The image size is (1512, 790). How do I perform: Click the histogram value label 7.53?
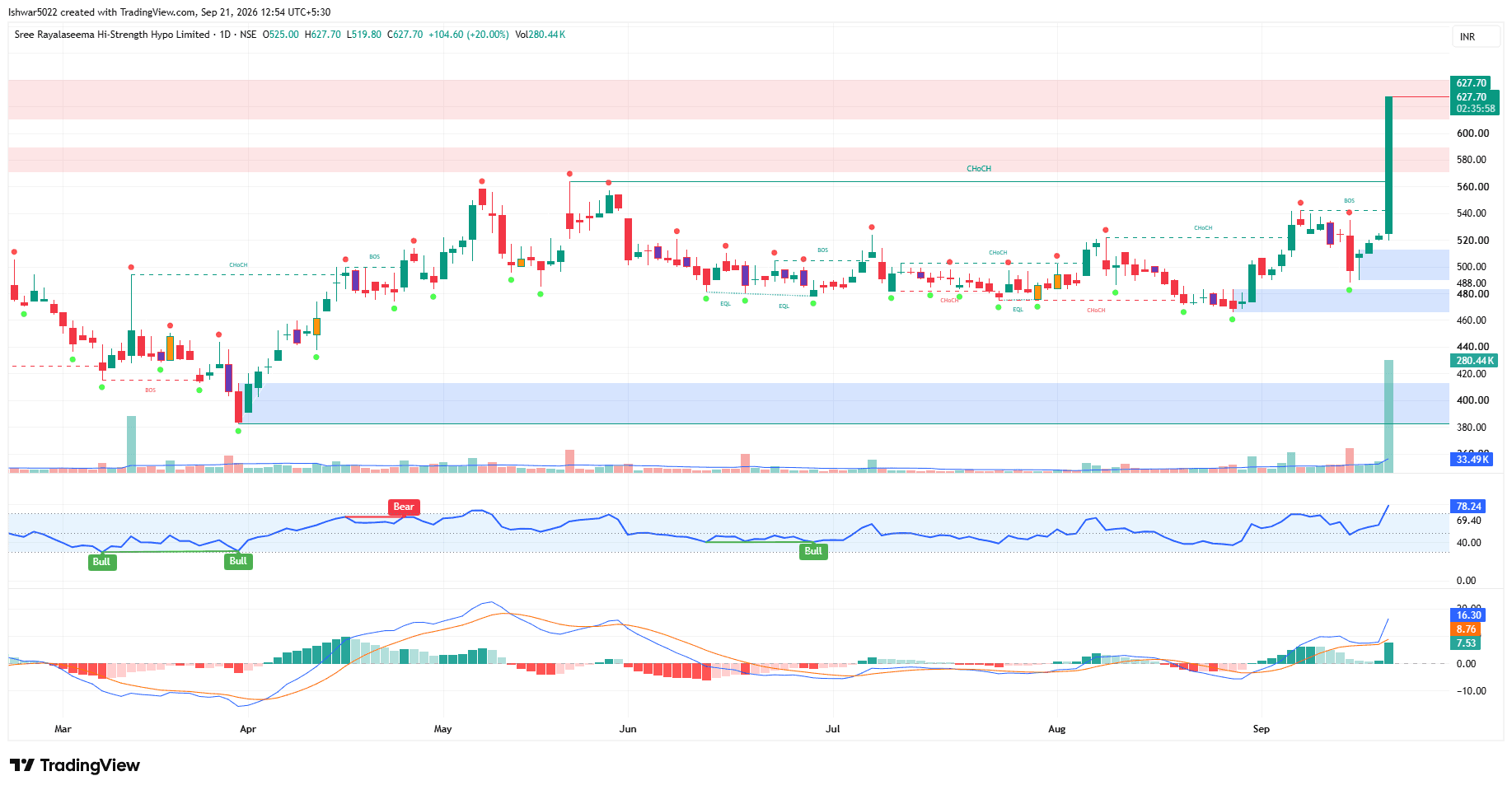pos(1467,643)
